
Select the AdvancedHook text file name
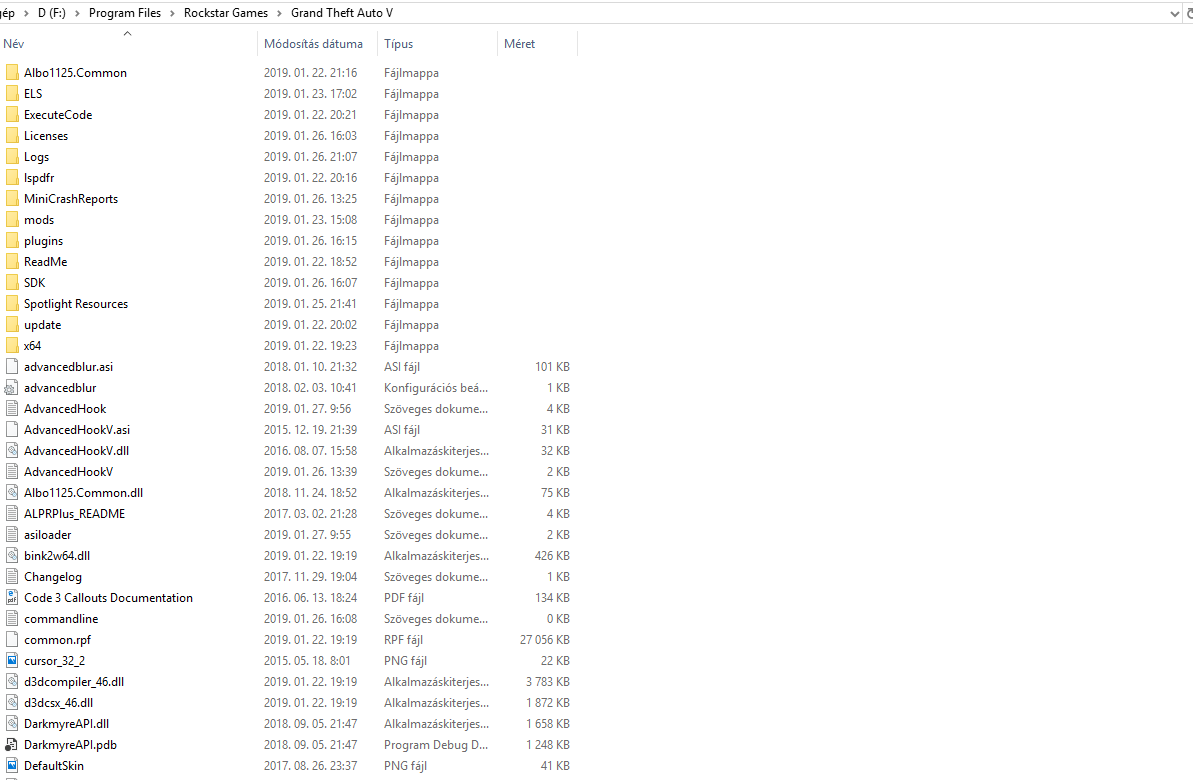(65, 409)
